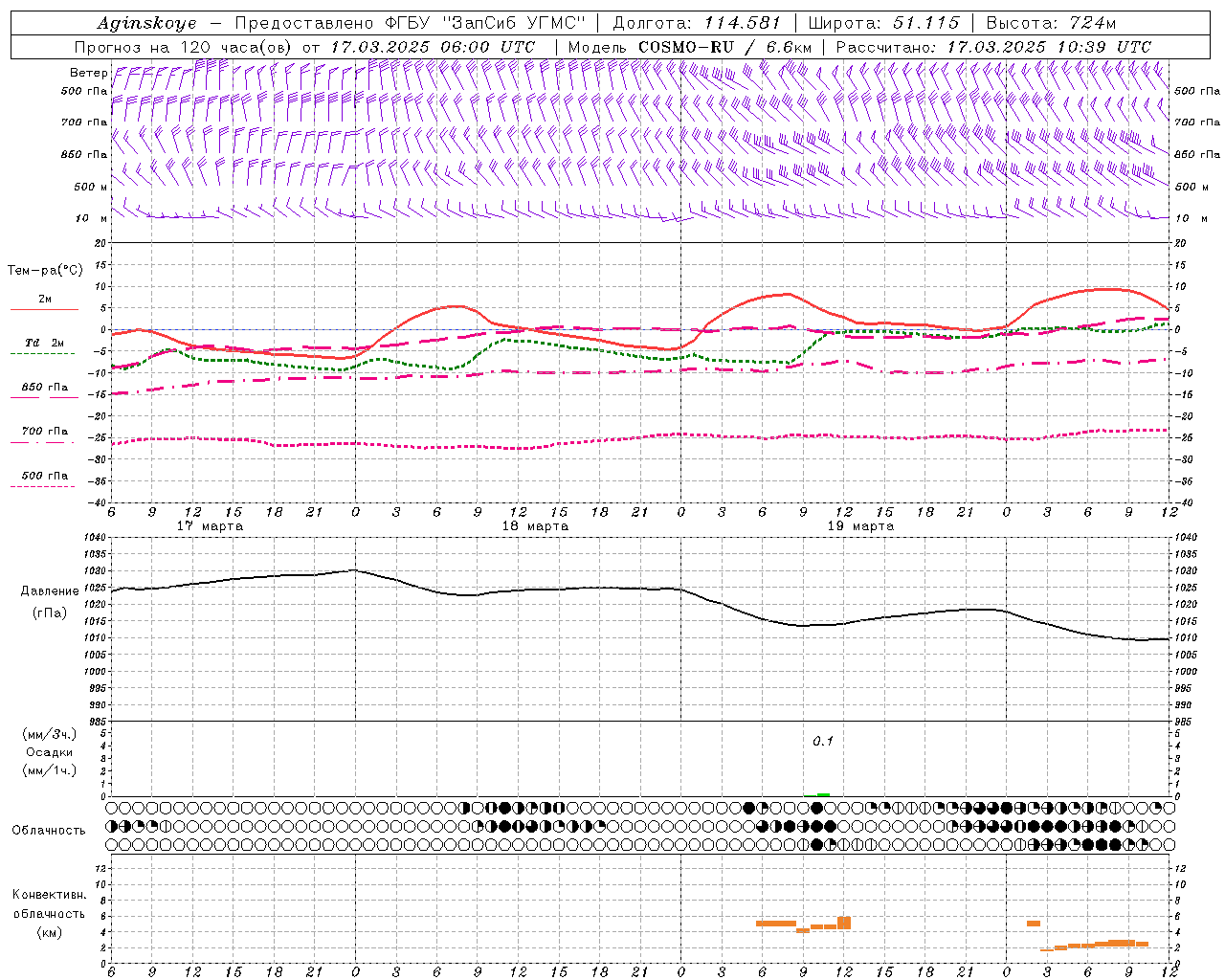Viewport: 1225px width, 980px height.
Task: Click the 500 м wind level label on left
Action: click(90, 187)
